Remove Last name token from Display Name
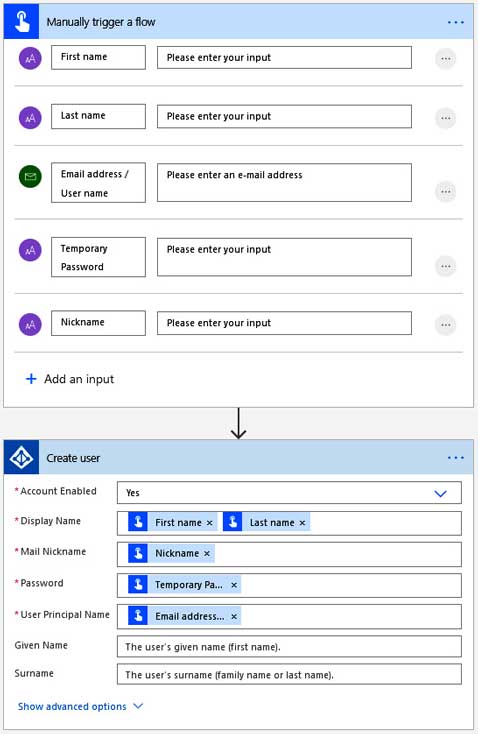Viewport: 478px width, 734px height. (302, 522)
